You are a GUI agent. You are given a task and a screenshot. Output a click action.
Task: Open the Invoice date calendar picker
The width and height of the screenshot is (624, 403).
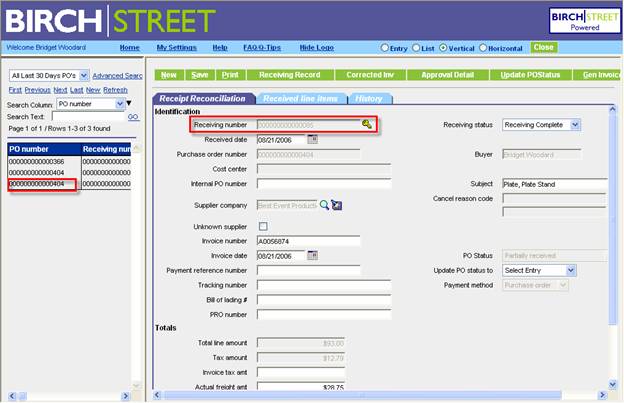(x=312, y=255)
